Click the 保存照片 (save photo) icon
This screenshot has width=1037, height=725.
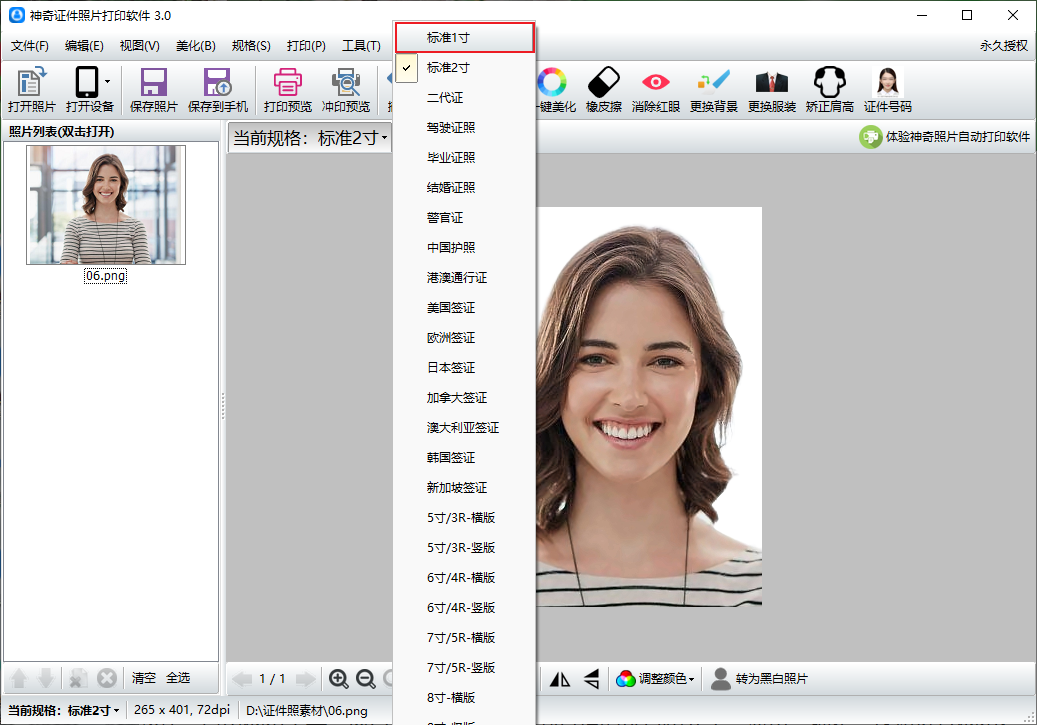pyautogui.click(x=153, y=89)
